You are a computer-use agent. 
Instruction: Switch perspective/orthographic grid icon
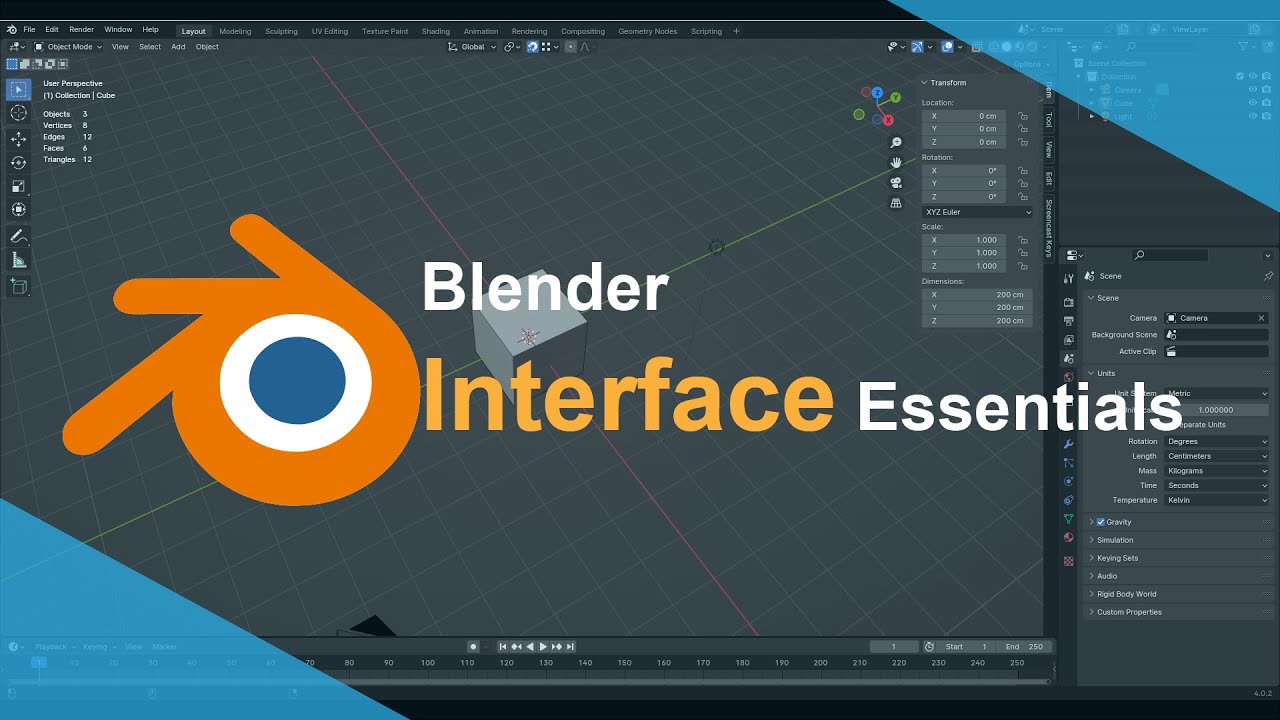tap(896, 203)
